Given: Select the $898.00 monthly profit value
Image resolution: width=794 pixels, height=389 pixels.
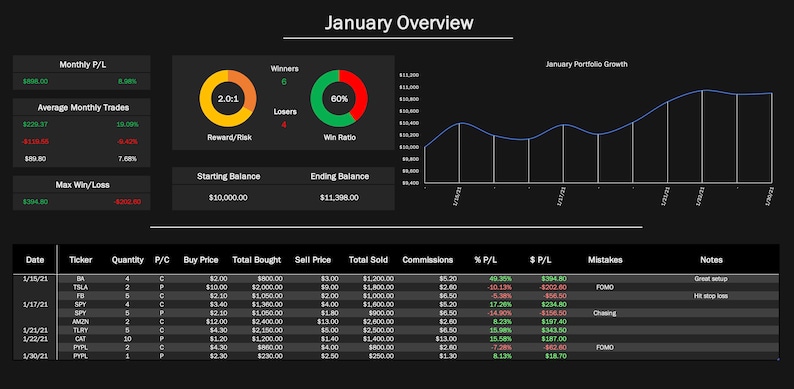Looking at the screenshot, I should [35, 81].
